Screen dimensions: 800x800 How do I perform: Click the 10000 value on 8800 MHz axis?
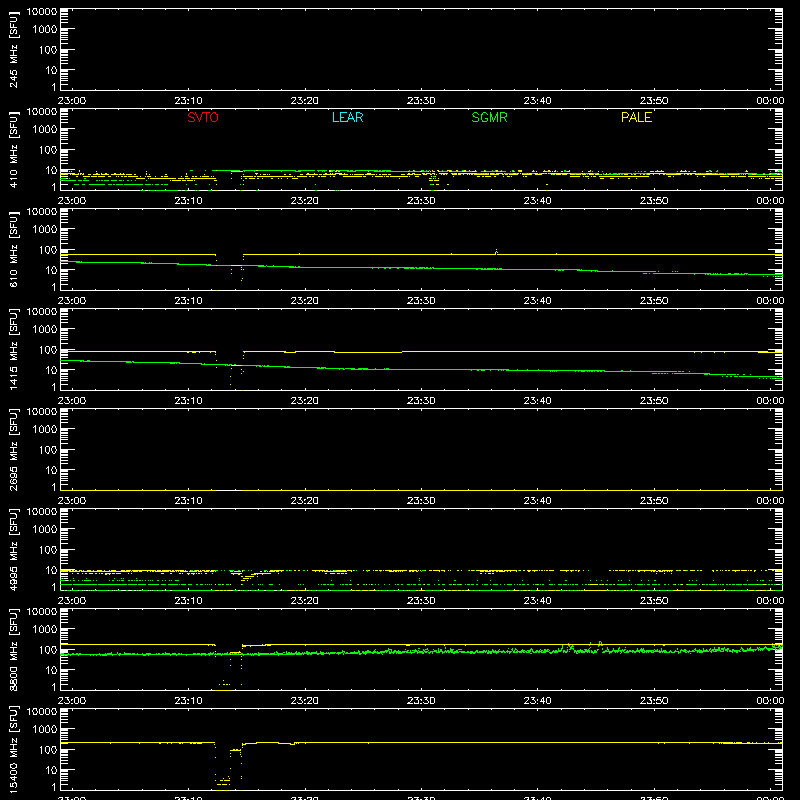(42, 612)
